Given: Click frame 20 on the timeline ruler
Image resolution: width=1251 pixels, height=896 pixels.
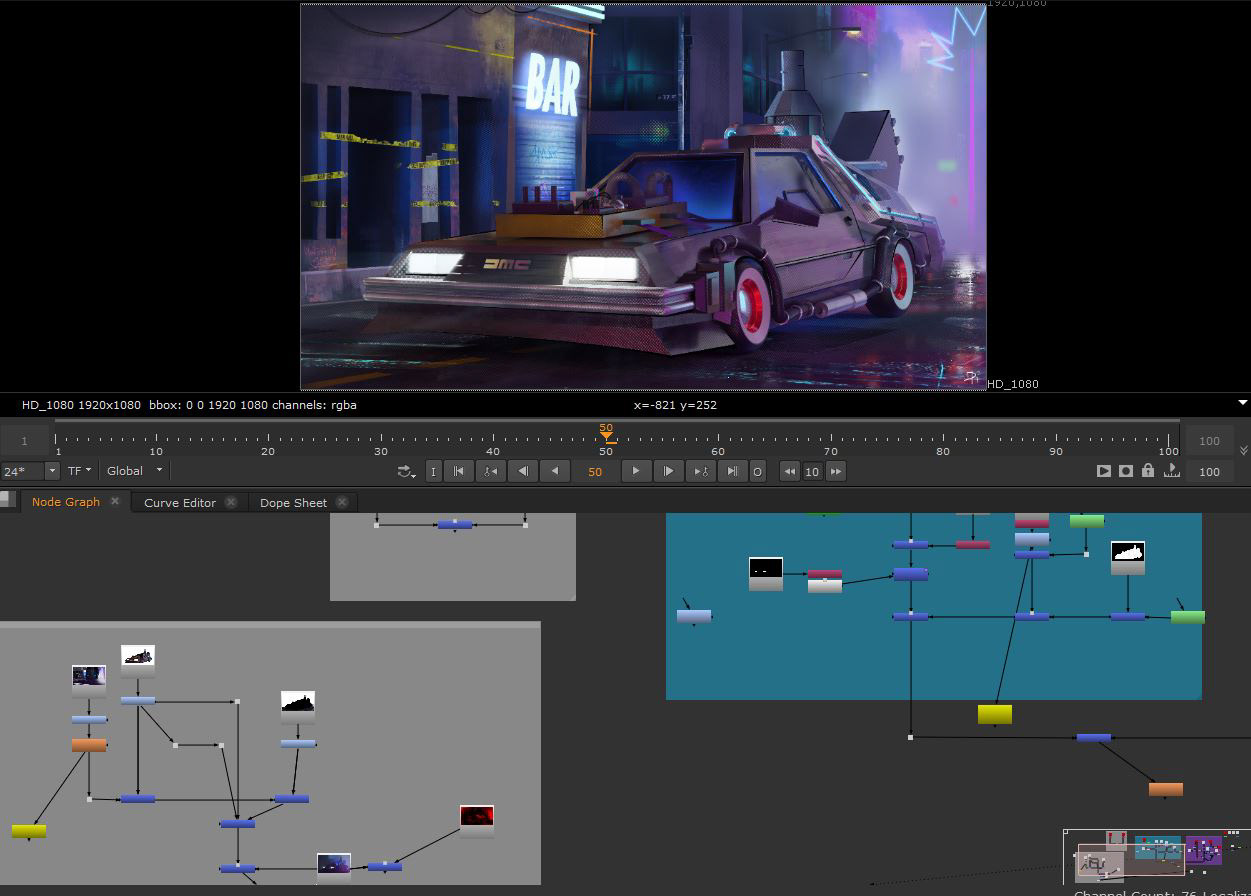Looking at the screenshot, I should click(x=268, y=442).
